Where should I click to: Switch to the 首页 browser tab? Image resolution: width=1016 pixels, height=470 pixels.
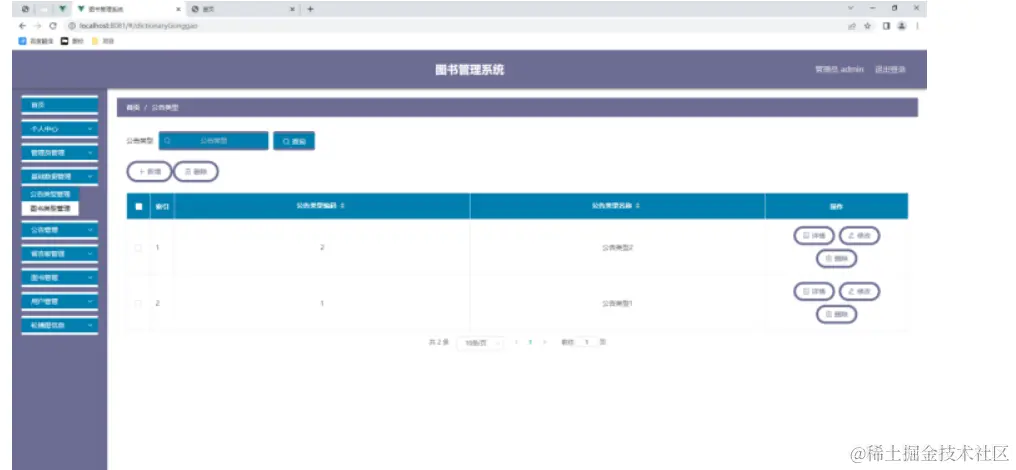242,9
